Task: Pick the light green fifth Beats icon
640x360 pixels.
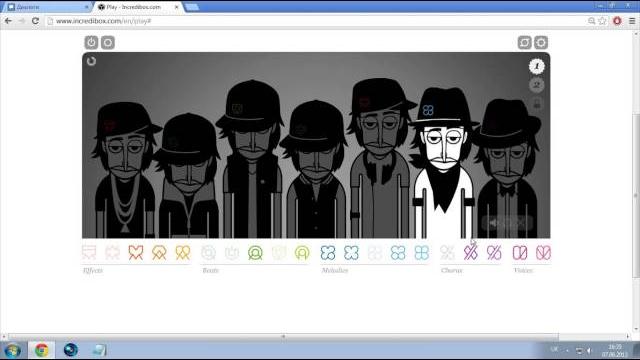Action: pyautogui.click(x=302, y=253)
